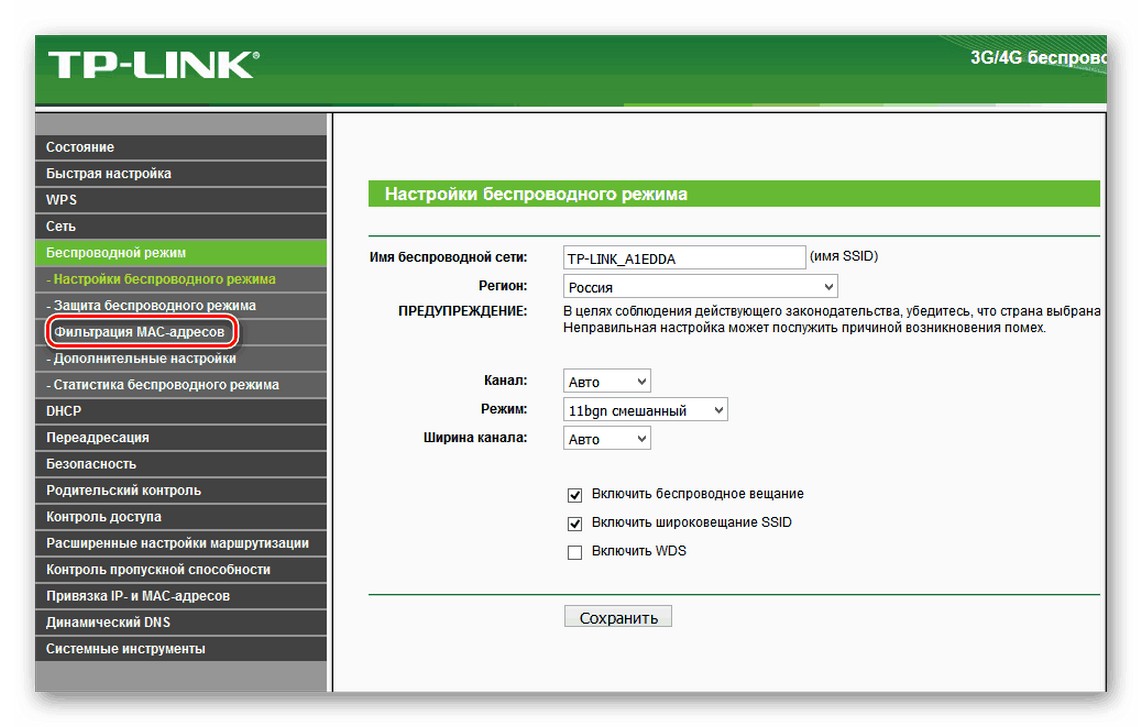Image resolution: width=1142 pixels, height=727 pixels.
Task: Toggle Включить беспроводное вещание checkbox
Action: tap(575, 495)
